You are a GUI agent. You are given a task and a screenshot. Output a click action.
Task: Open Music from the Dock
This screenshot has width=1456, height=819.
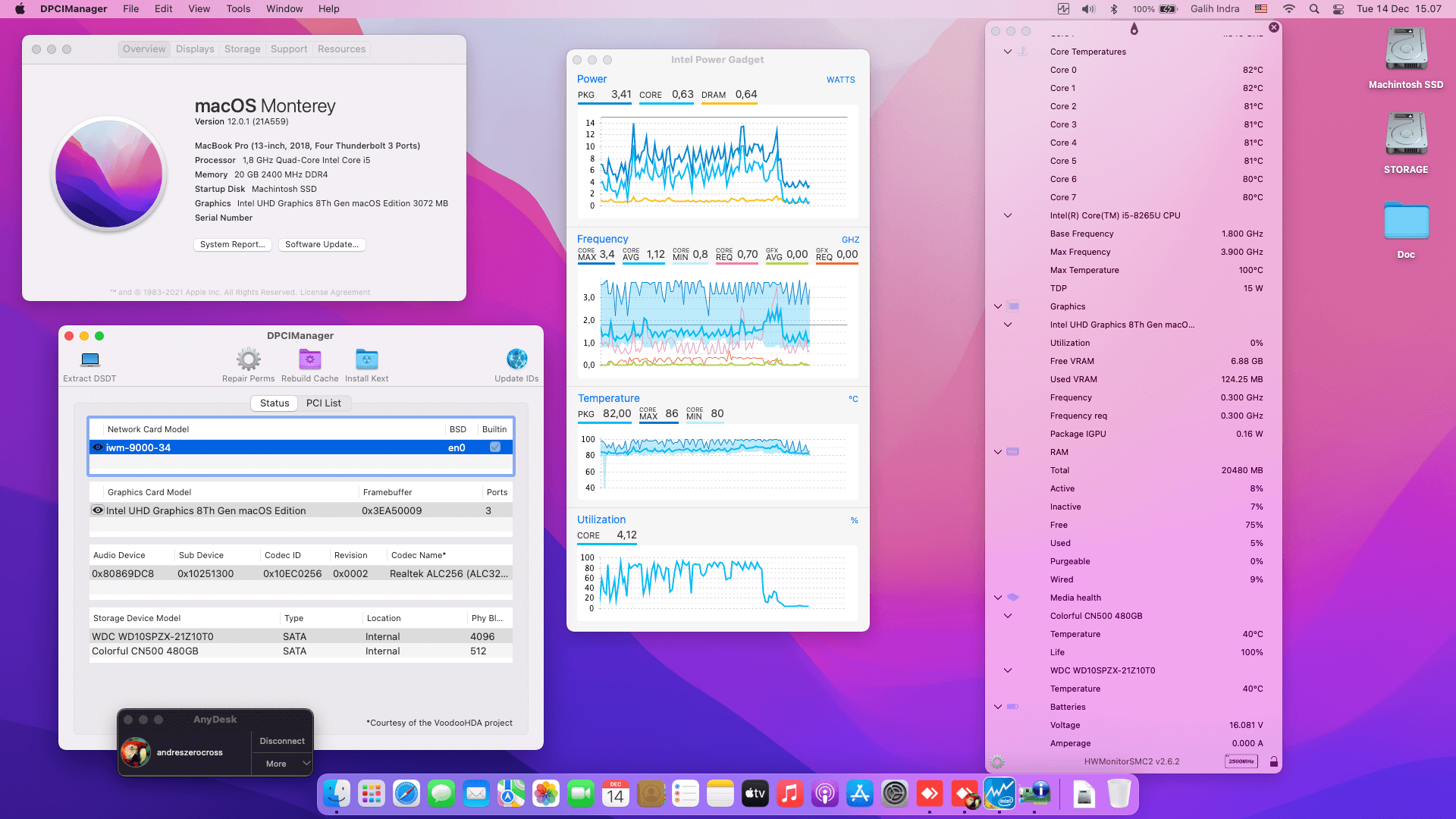pyautogui.click(x=790, y=794)
